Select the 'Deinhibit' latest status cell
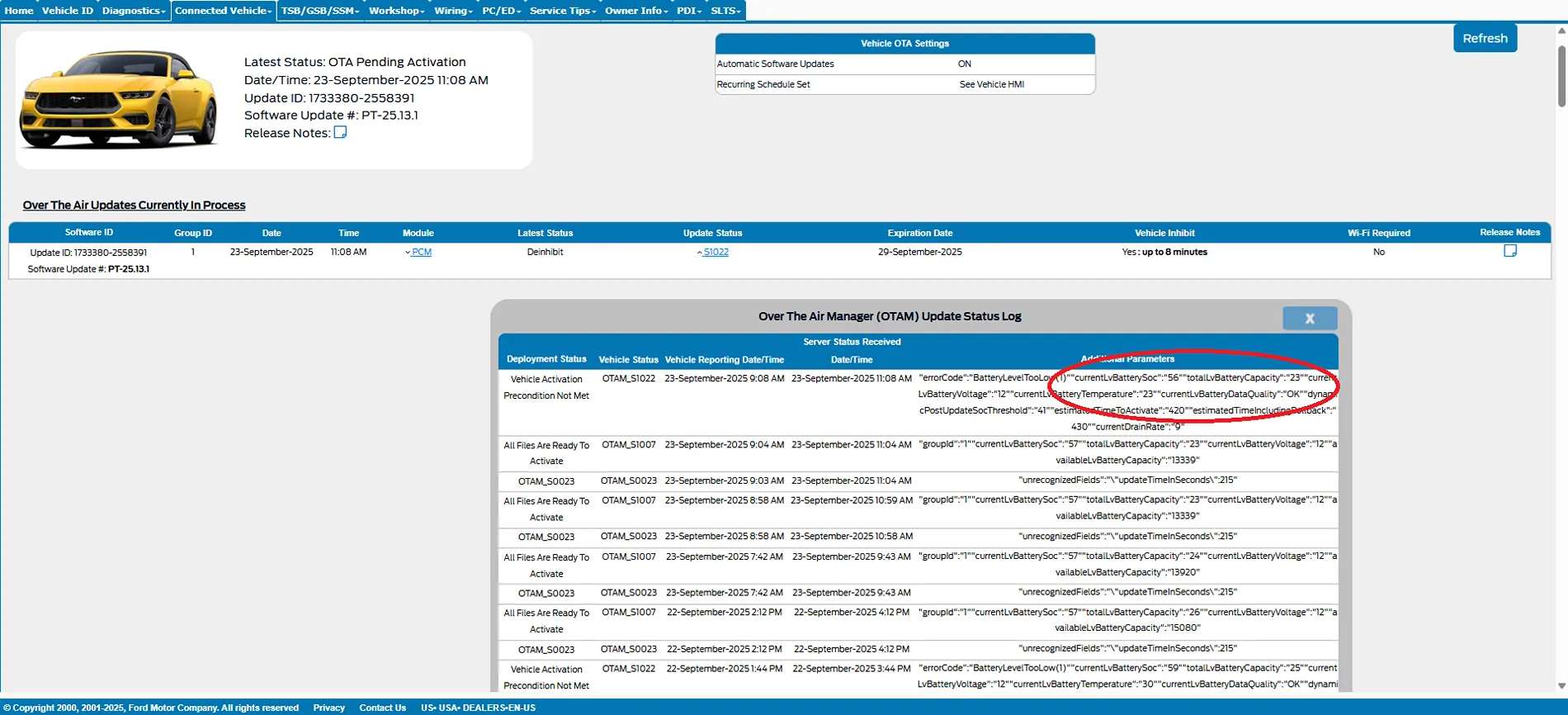The image size is (1568, 715). [x=545, y=252]
